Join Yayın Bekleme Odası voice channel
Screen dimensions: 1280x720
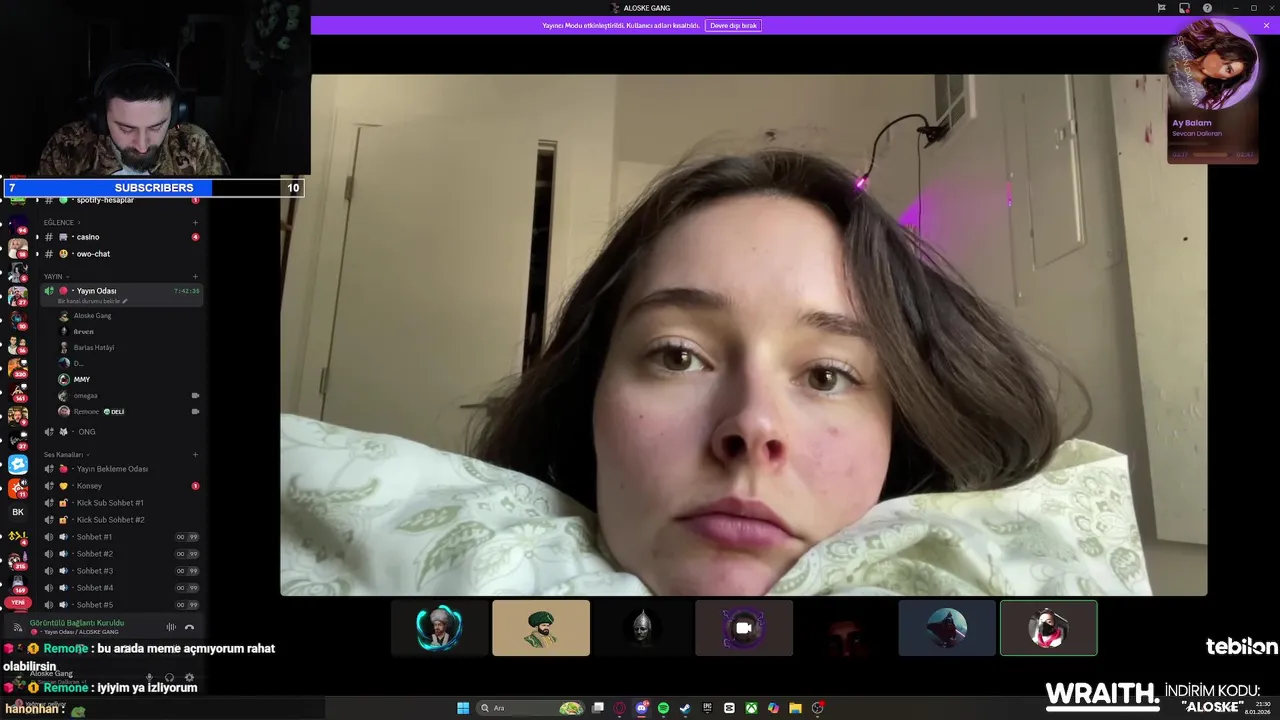[121, 469]
